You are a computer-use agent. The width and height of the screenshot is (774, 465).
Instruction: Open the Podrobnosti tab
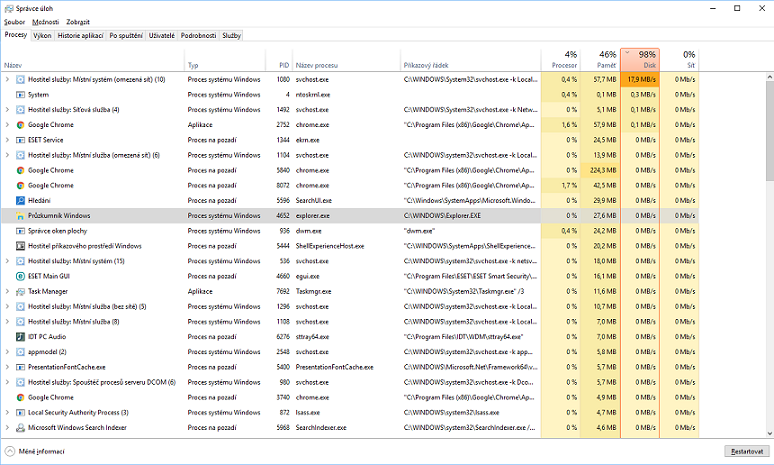click(x=198, y=35)
